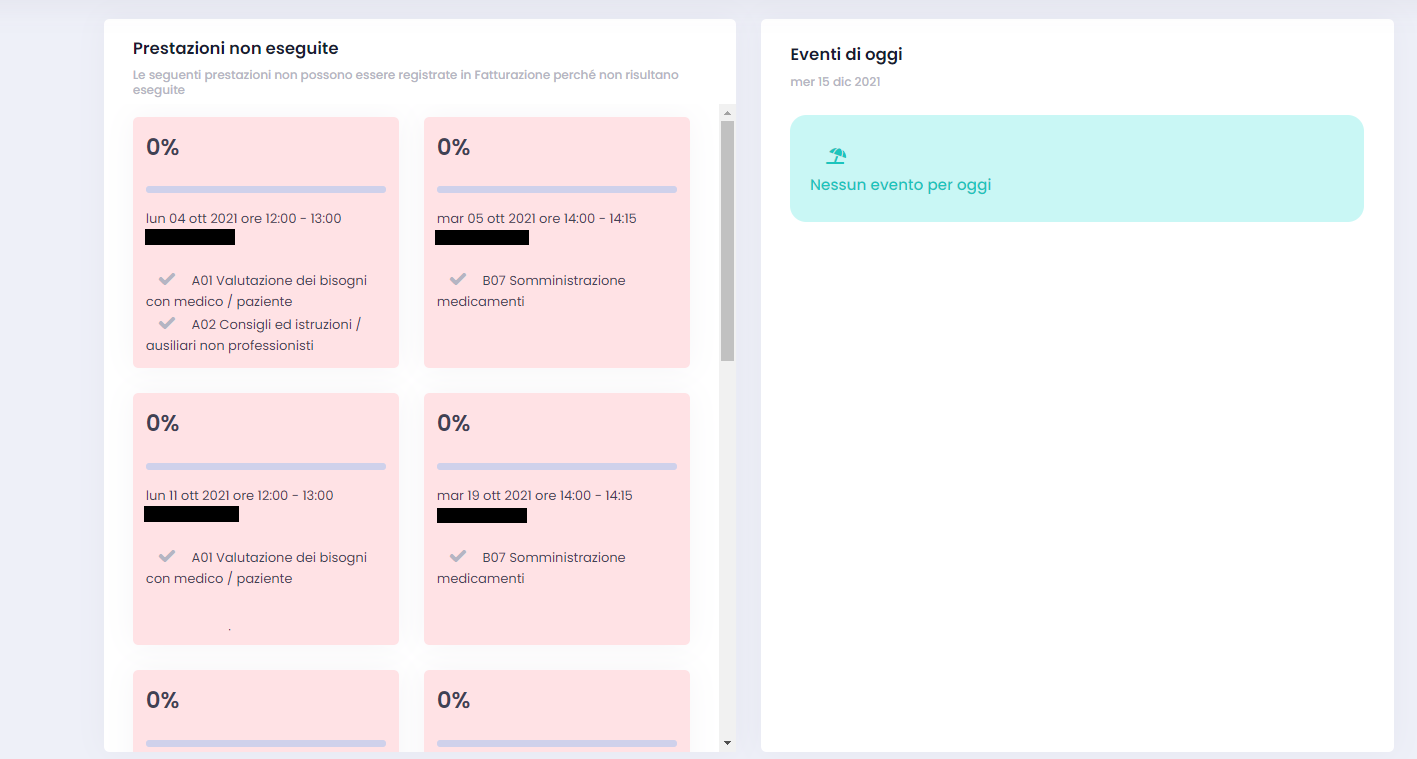Click the Prestazioni non eseguite heading

click(235, 48)
